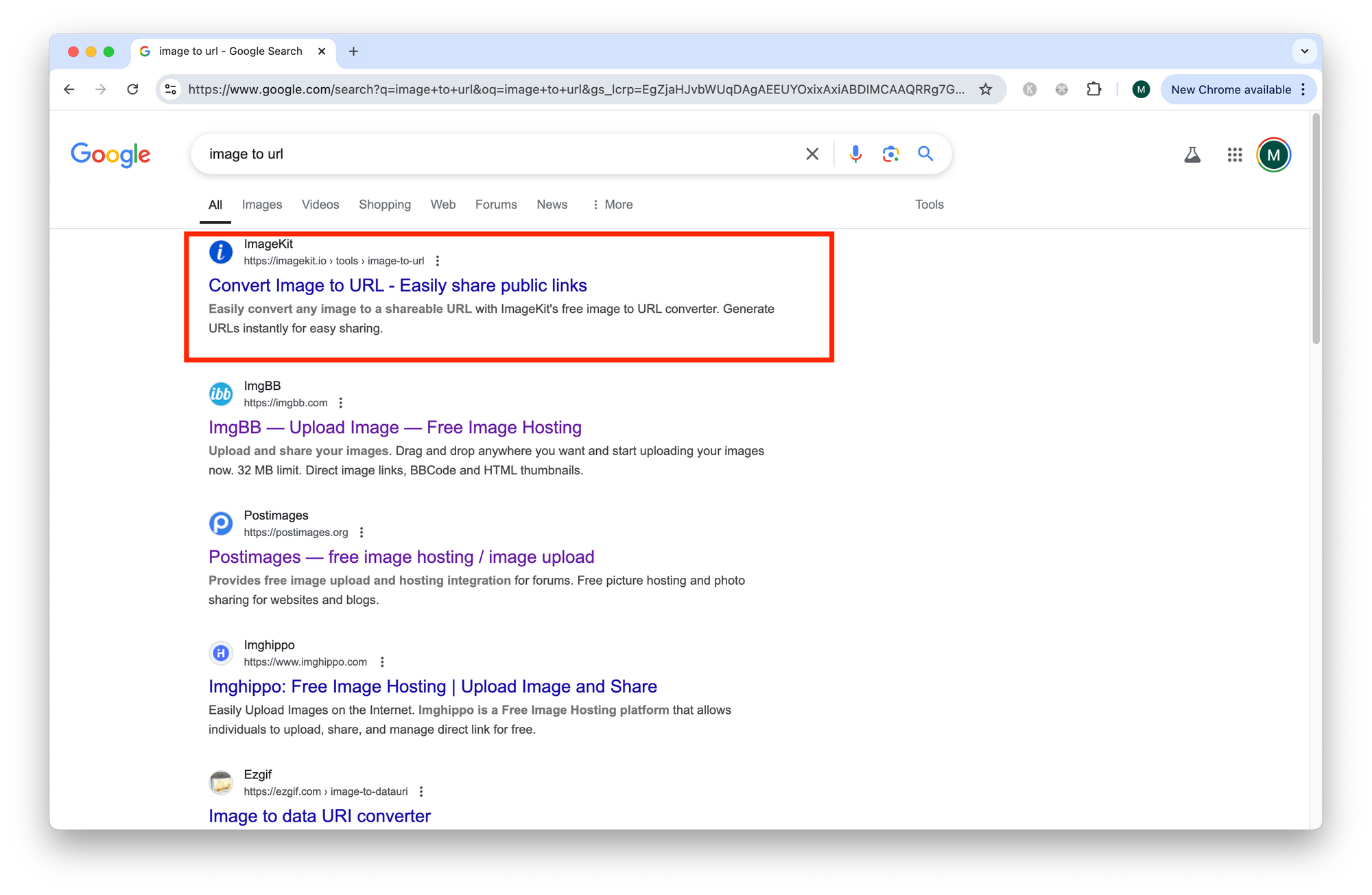Screen dimensions: 1372x895
Task: Select the Videos search tab
Action: 318,204
